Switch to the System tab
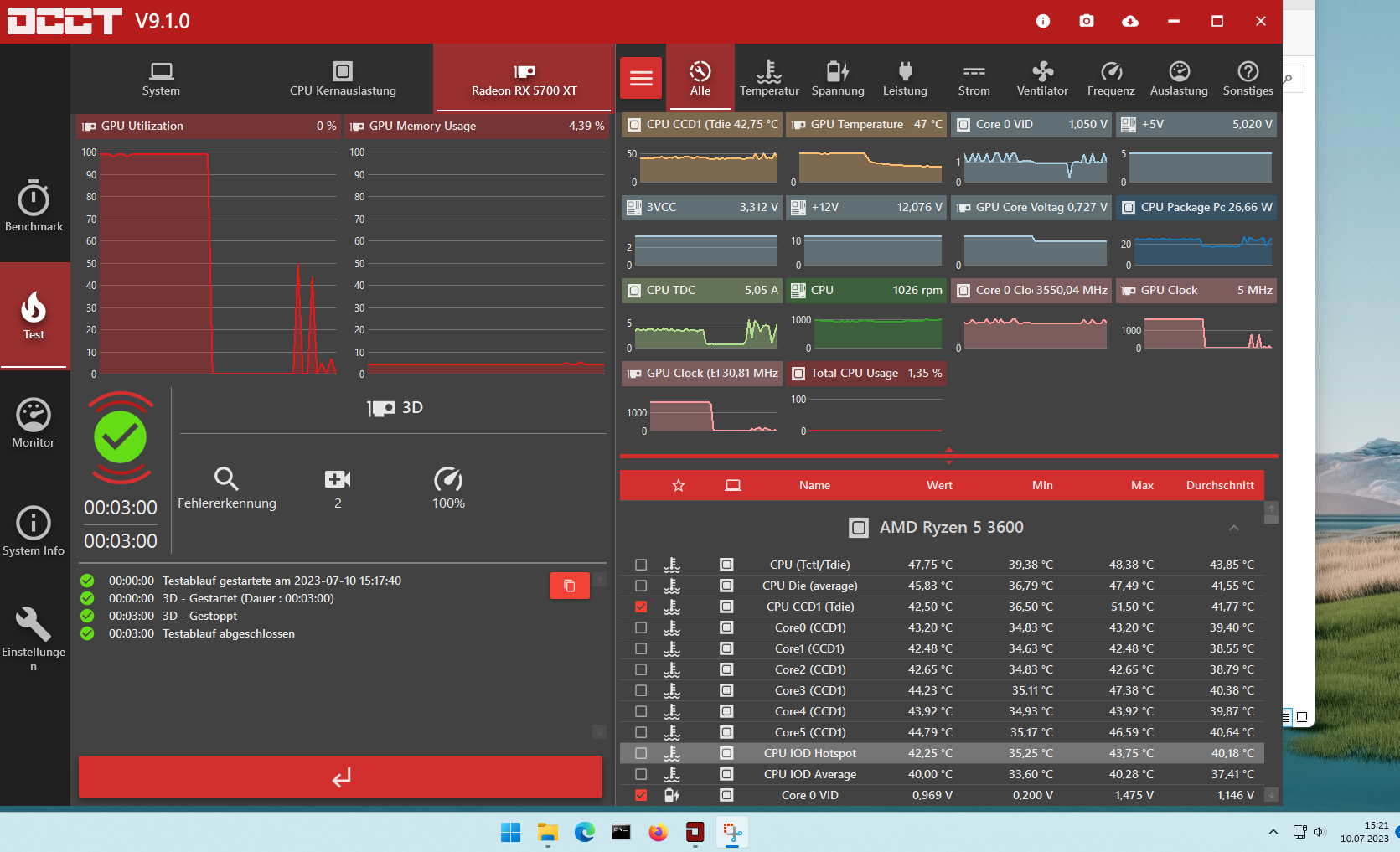This screenshot has height=852, width=1400. (x=161, y=79)
